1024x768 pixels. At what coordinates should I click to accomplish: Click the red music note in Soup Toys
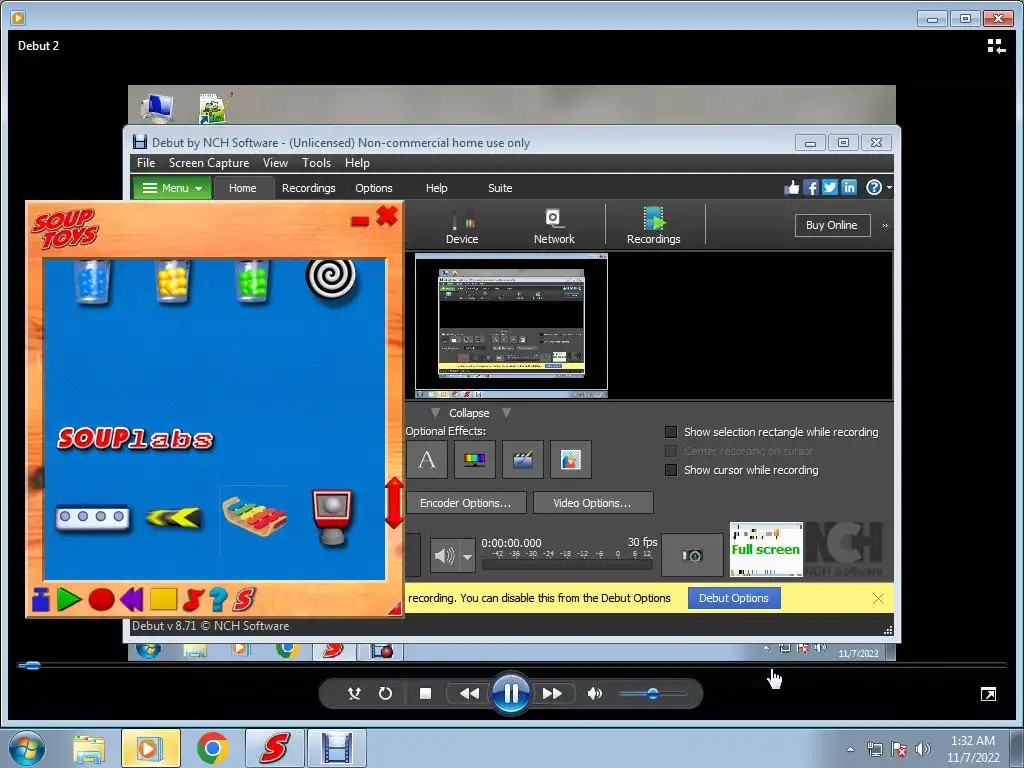(193, 599)
